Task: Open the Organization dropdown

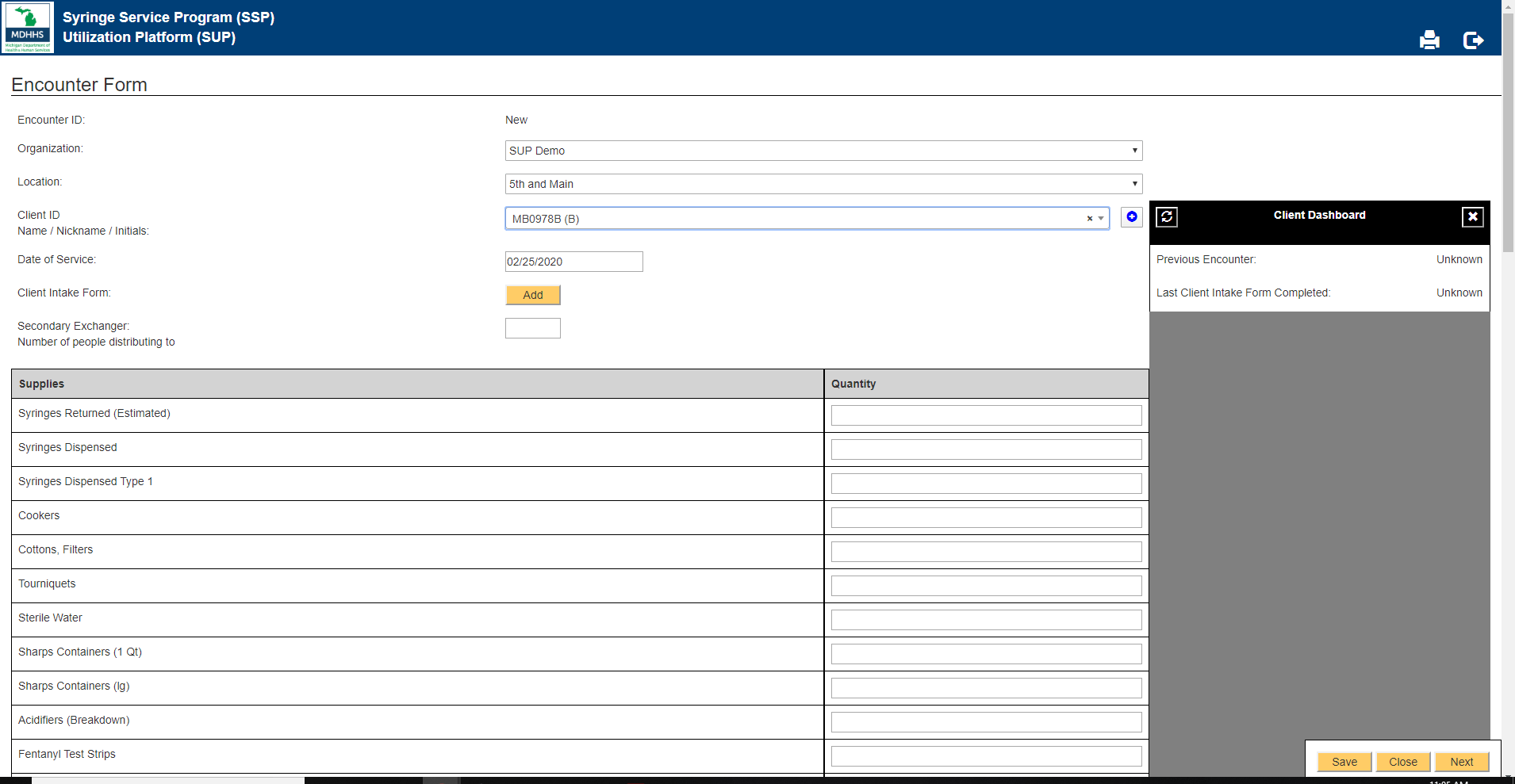Action: (823, 151)
